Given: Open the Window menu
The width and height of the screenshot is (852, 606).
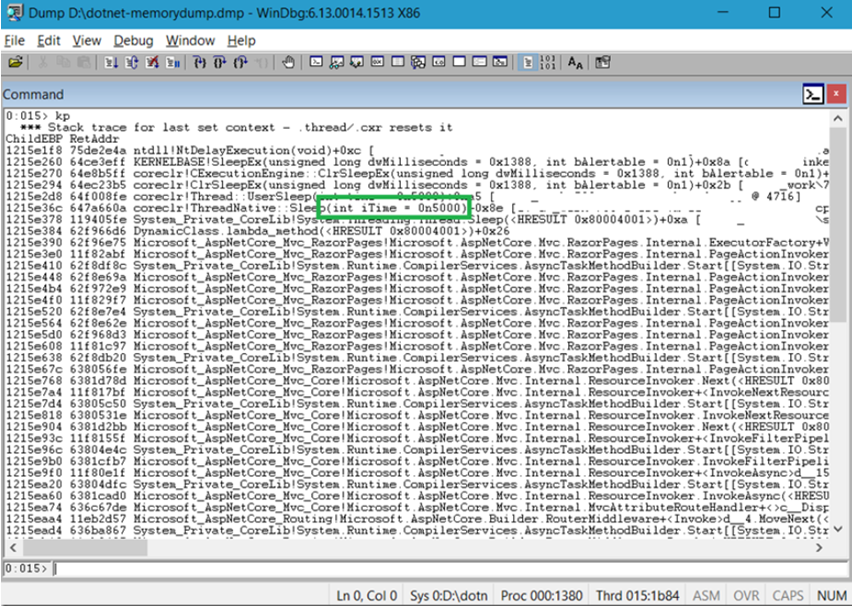Looking at the screenshot, I should click(190, 41).
